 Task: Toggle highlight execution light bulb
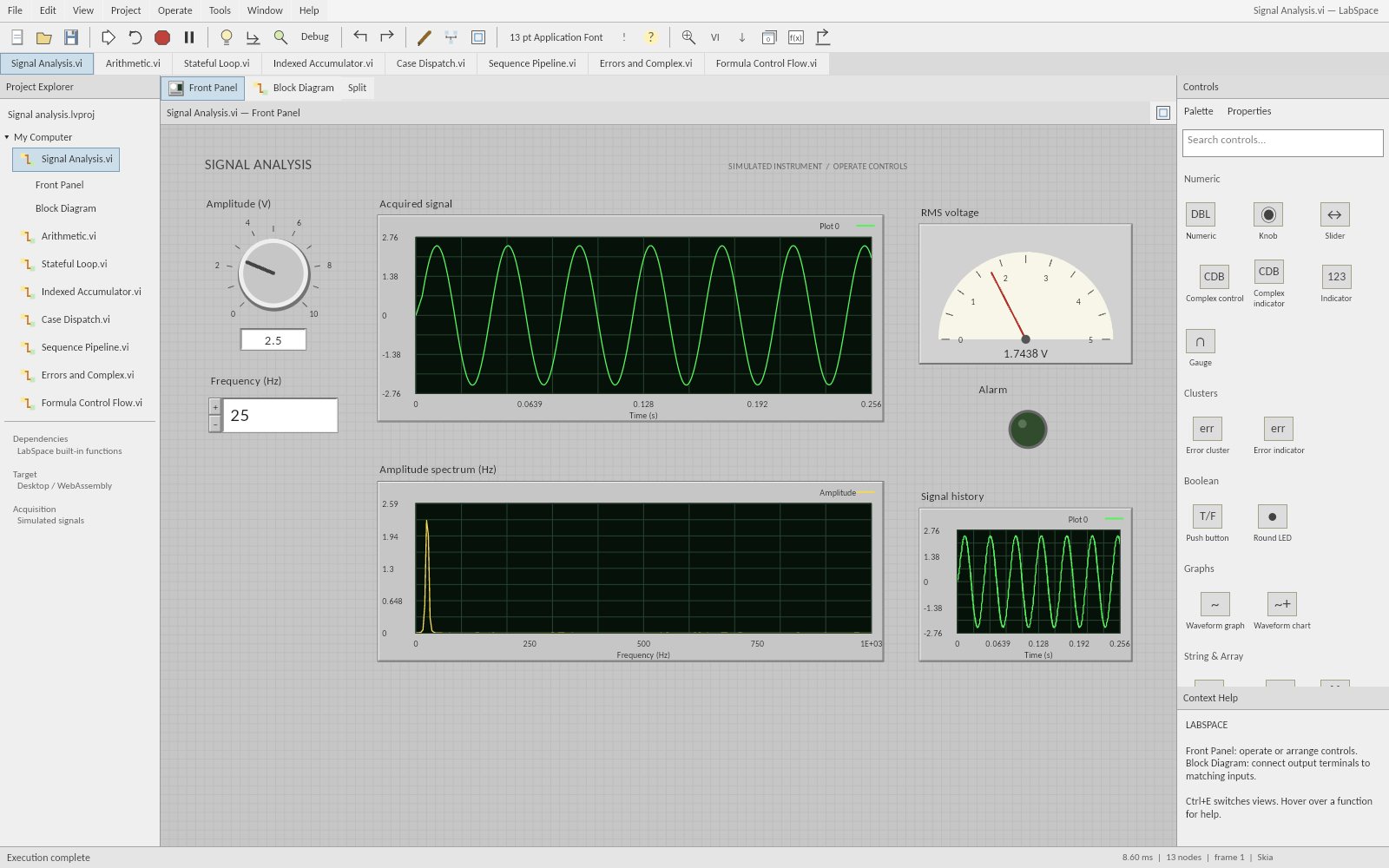[227, 37]
